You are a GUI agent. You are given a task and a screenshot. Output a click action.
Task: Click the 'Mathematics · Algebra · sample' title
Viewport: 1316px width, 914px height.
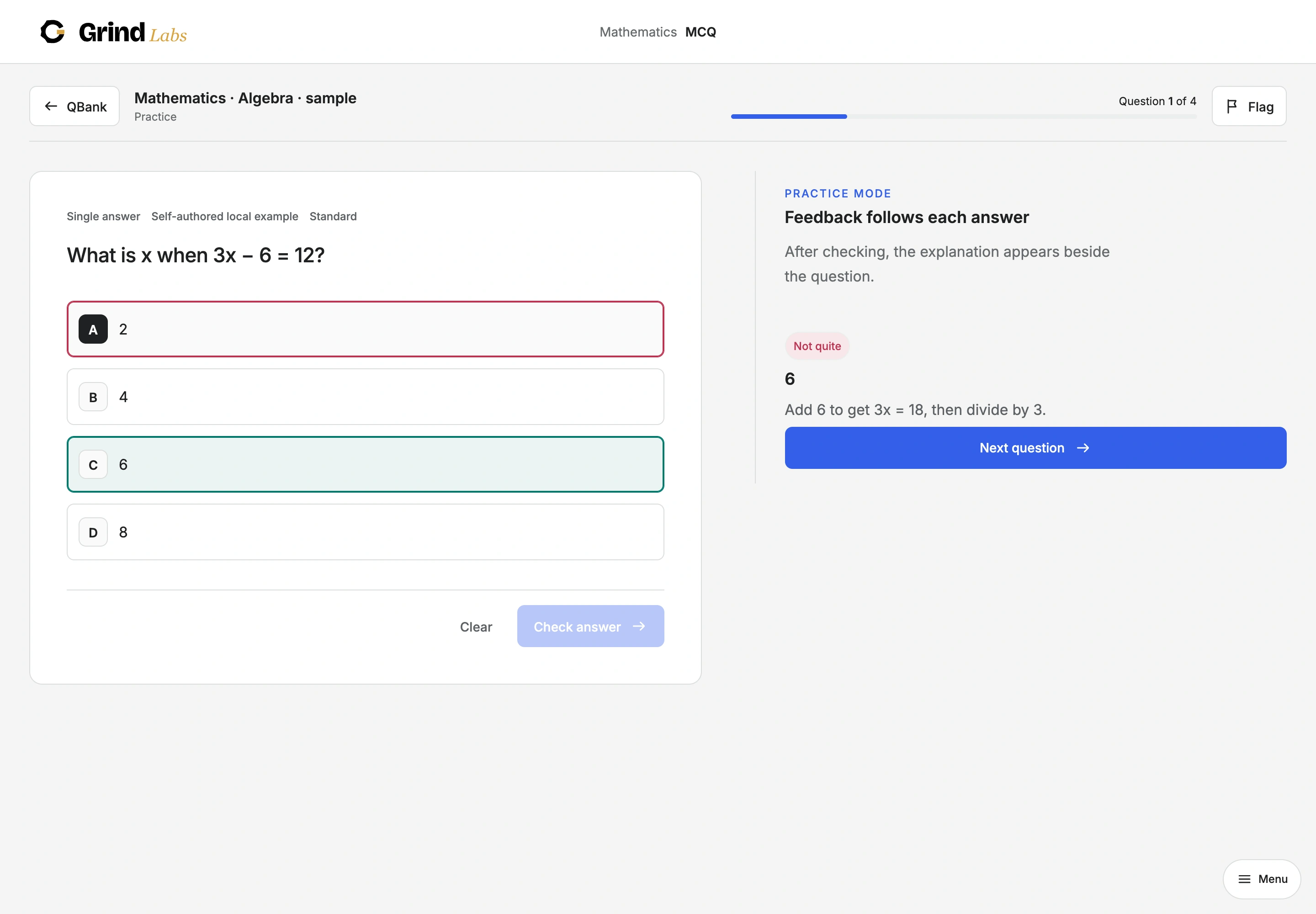245,98
